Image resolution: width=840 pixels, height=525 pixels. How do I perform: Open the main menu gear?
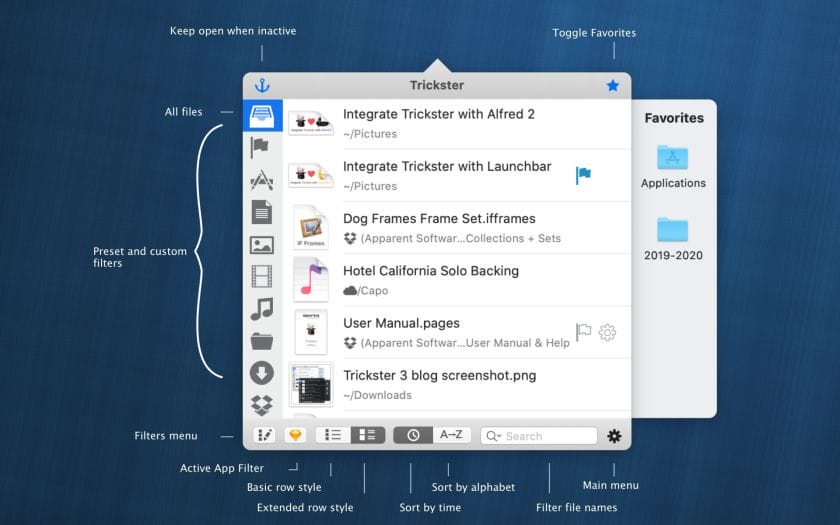click(614, 436)
